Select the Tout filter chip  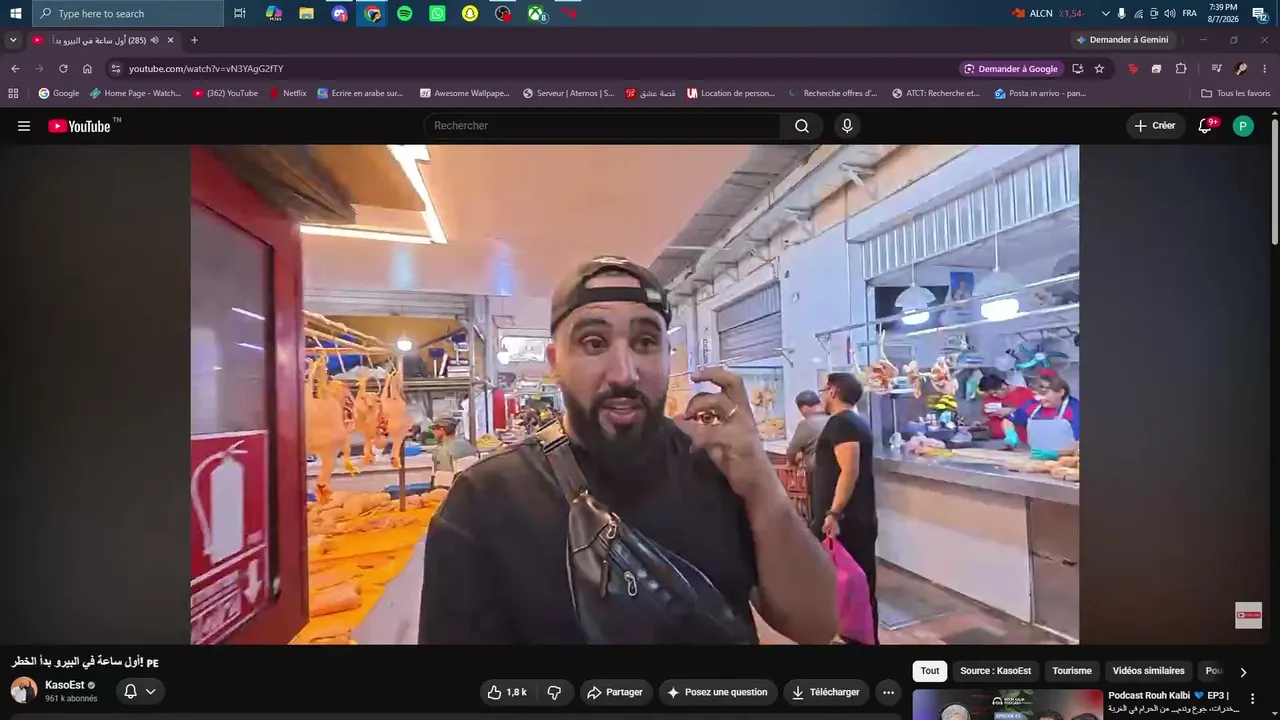930,671
